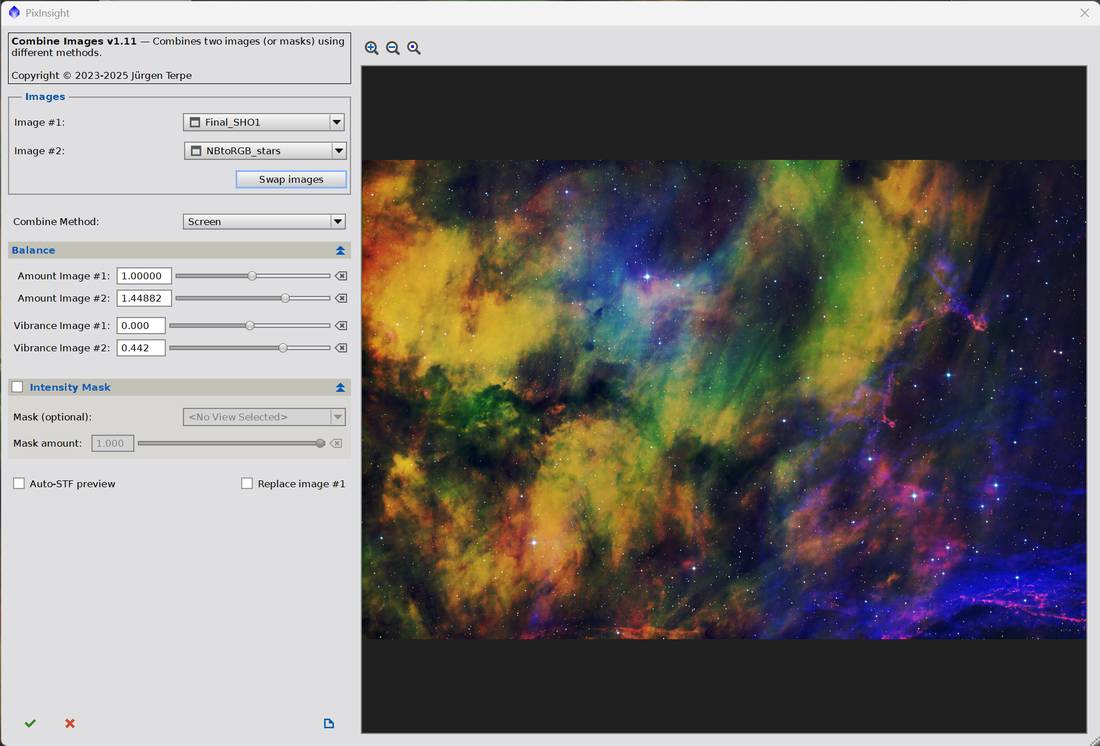Image resolution: width=1100 pixels, height=746 pixels.
Task: Click the combined nebula preview image
Action: point(724,399)
